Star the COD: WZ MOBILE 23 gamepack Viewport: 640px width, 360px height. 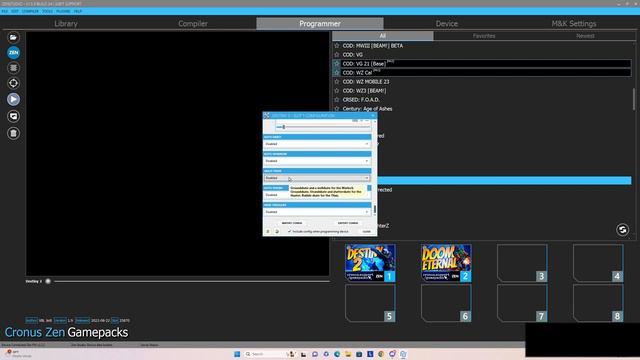click(x=337, y=82)
